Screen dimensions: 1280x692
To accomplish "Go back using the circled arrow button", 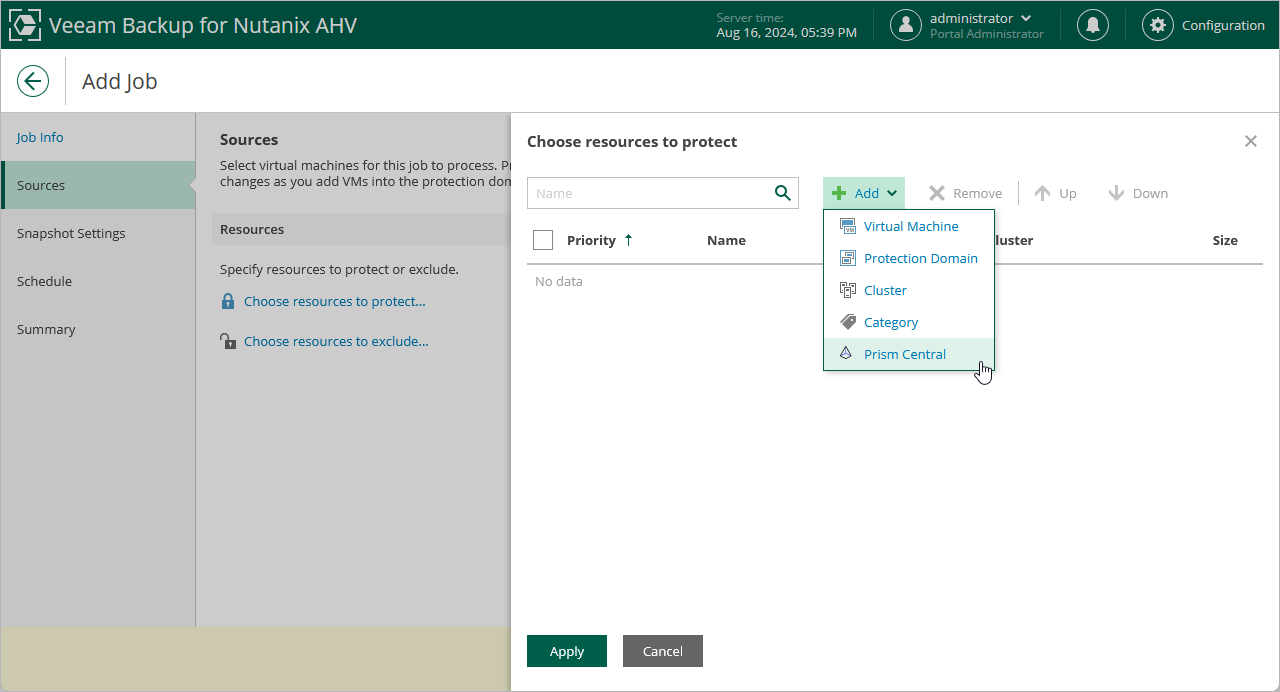I will coord(33,81).
